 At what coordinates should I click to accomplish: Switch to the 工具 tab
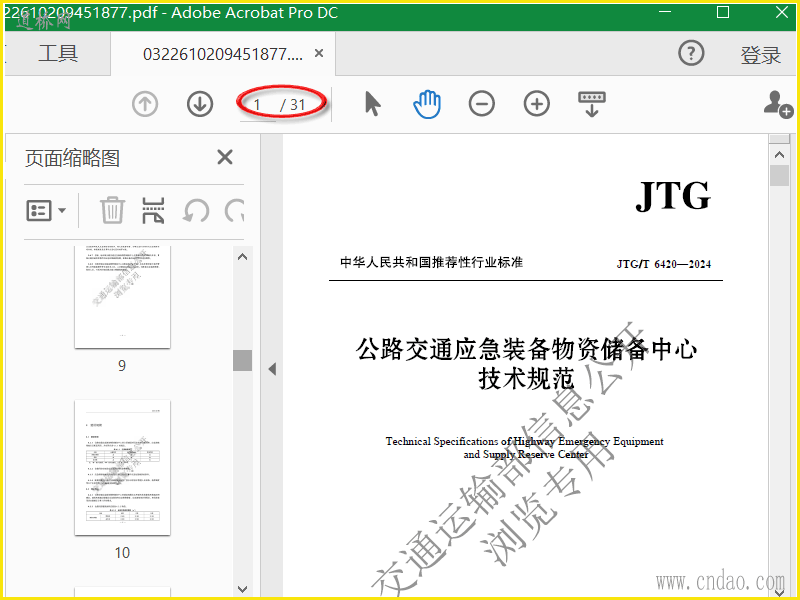pyautogui.click(x=58, y=53)
